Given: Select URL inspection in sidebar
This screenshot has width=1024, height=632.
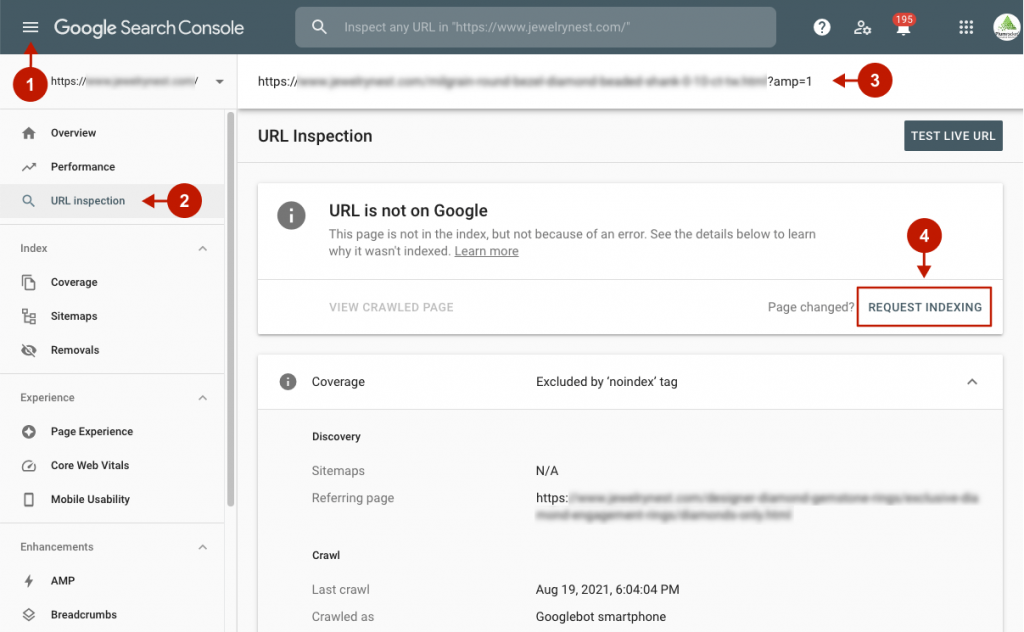Looking at the screenshot, I should [x=88, y=201].
